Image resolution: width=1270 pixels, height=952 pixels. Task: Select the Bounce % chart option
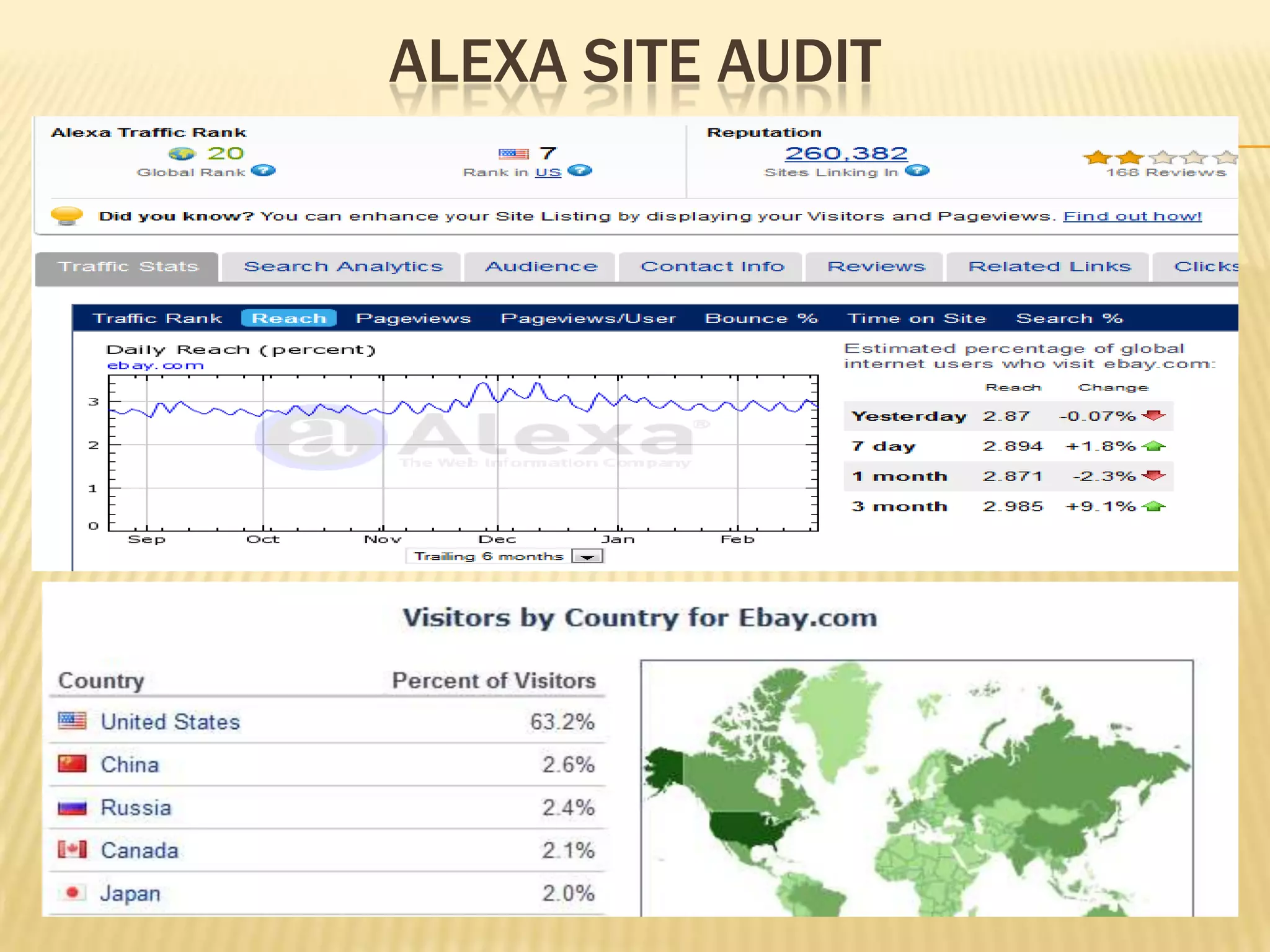762,319
